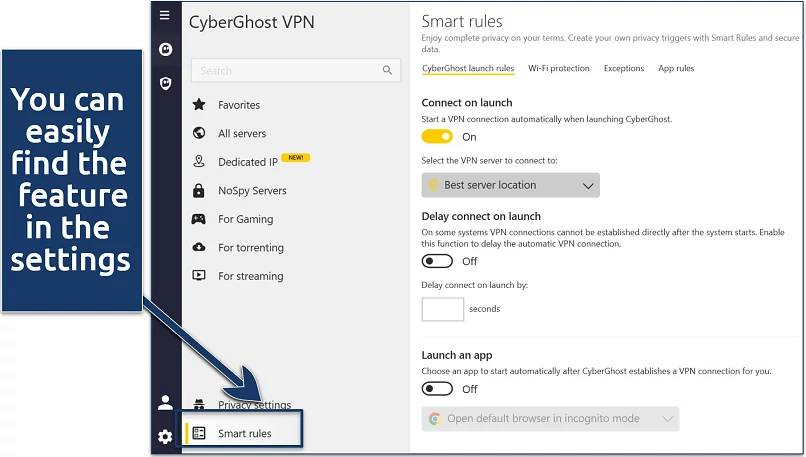Enable Launch an app toggle
This screenshot has width=806, height=457.
click(437, 389)
